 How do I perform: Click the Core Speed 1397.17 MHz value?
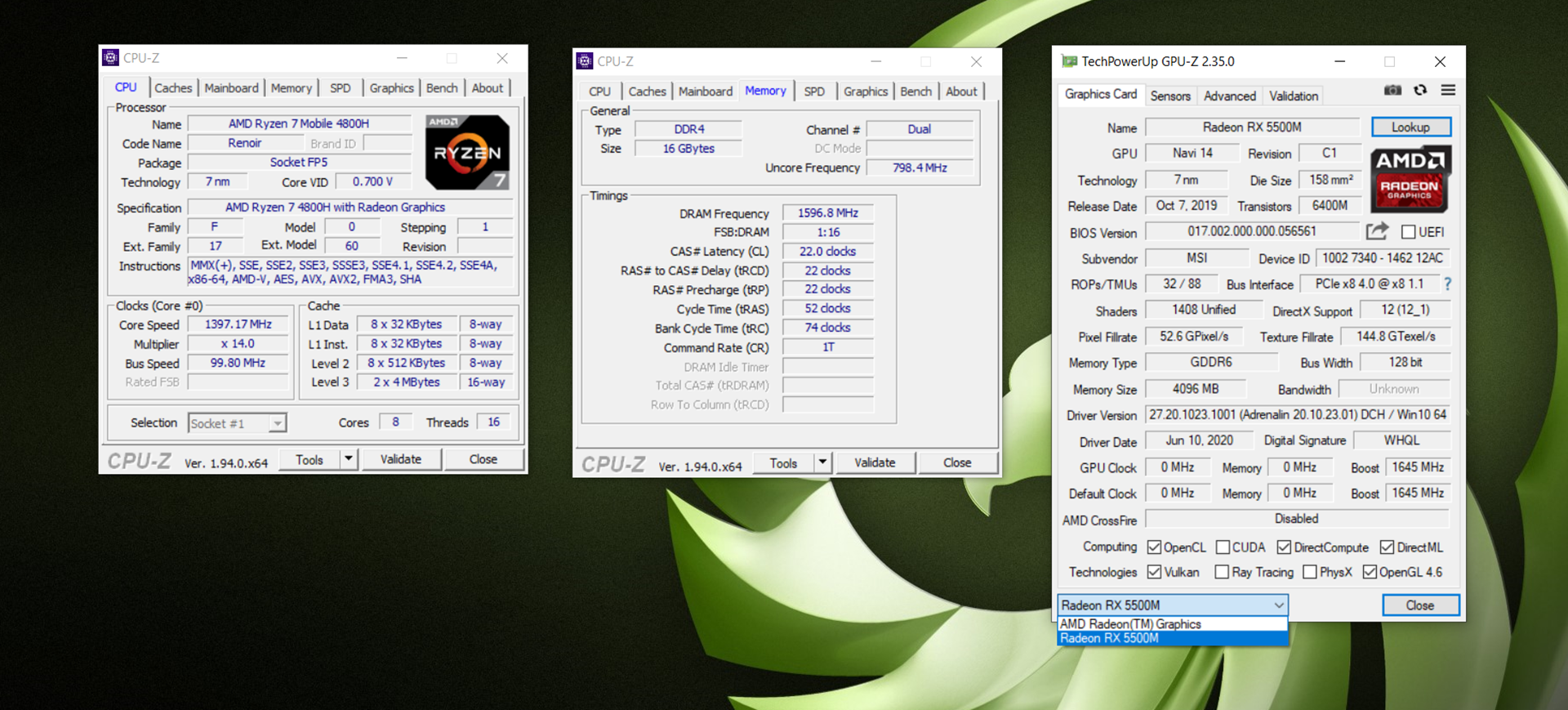point(238,324)
